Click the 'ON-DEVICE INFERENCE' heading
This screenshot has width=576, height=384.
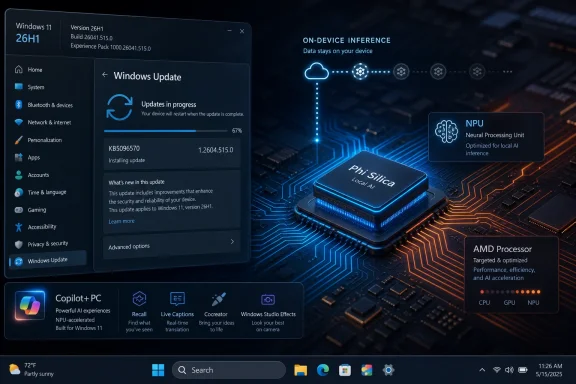346,40
